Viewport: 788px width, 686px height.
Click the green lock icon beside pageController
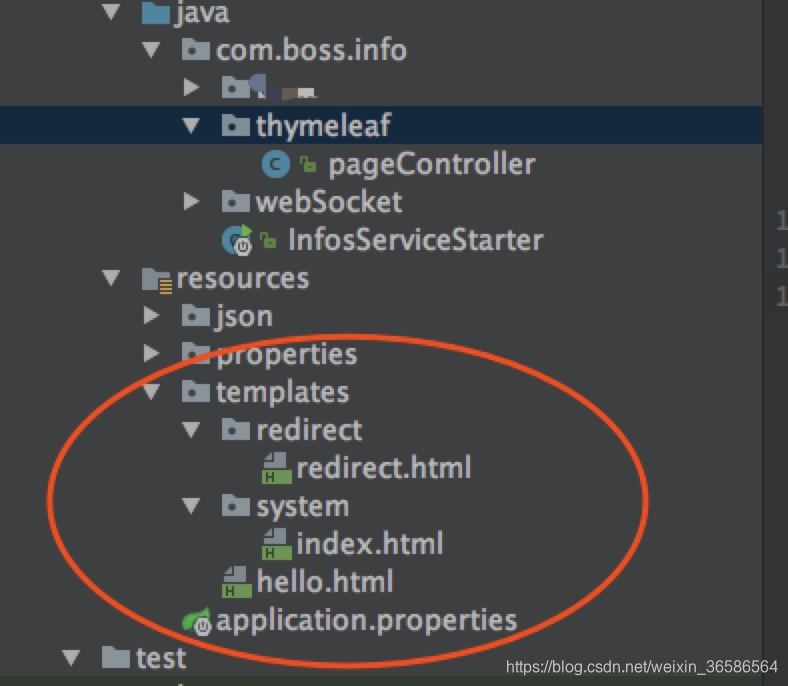coord(308,164)
